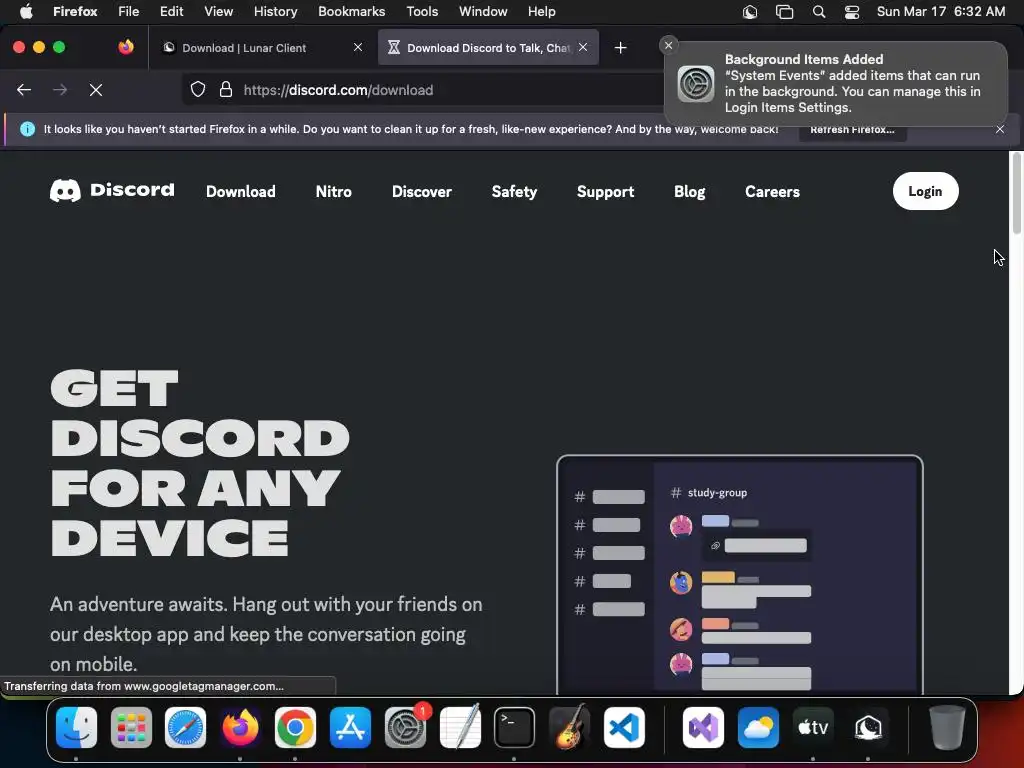Open Google Chrome from the dock
The width and height of the screenshot is (1024, 768).
point(295,728)
